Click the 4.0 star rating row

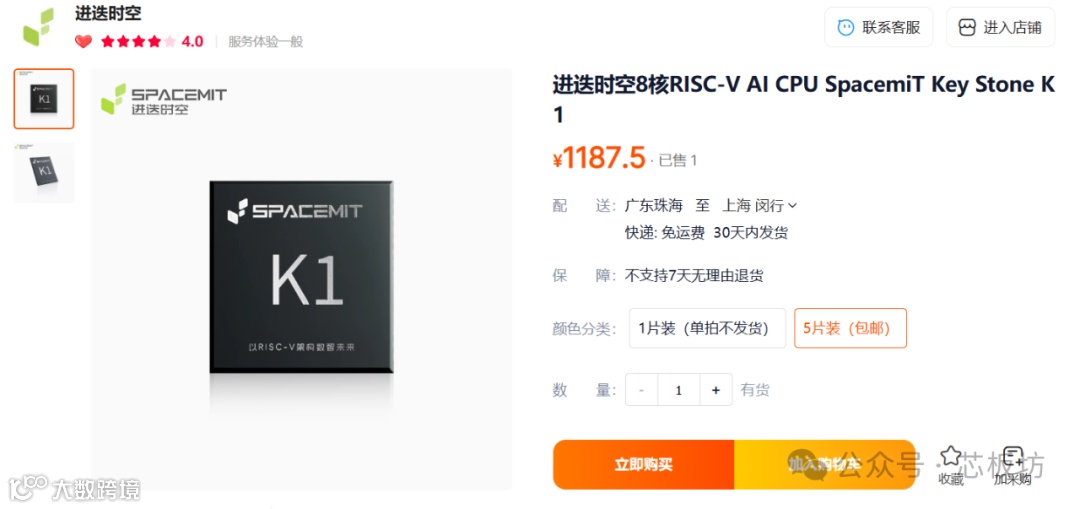point(152,41)
